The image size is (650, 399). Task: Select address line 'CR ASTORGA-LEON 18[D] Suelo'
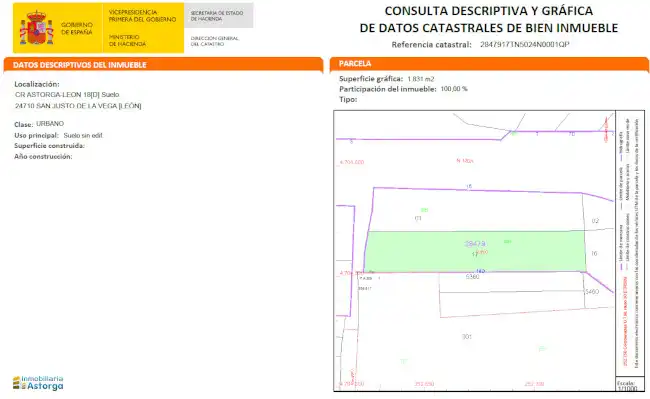pos(67,94)
